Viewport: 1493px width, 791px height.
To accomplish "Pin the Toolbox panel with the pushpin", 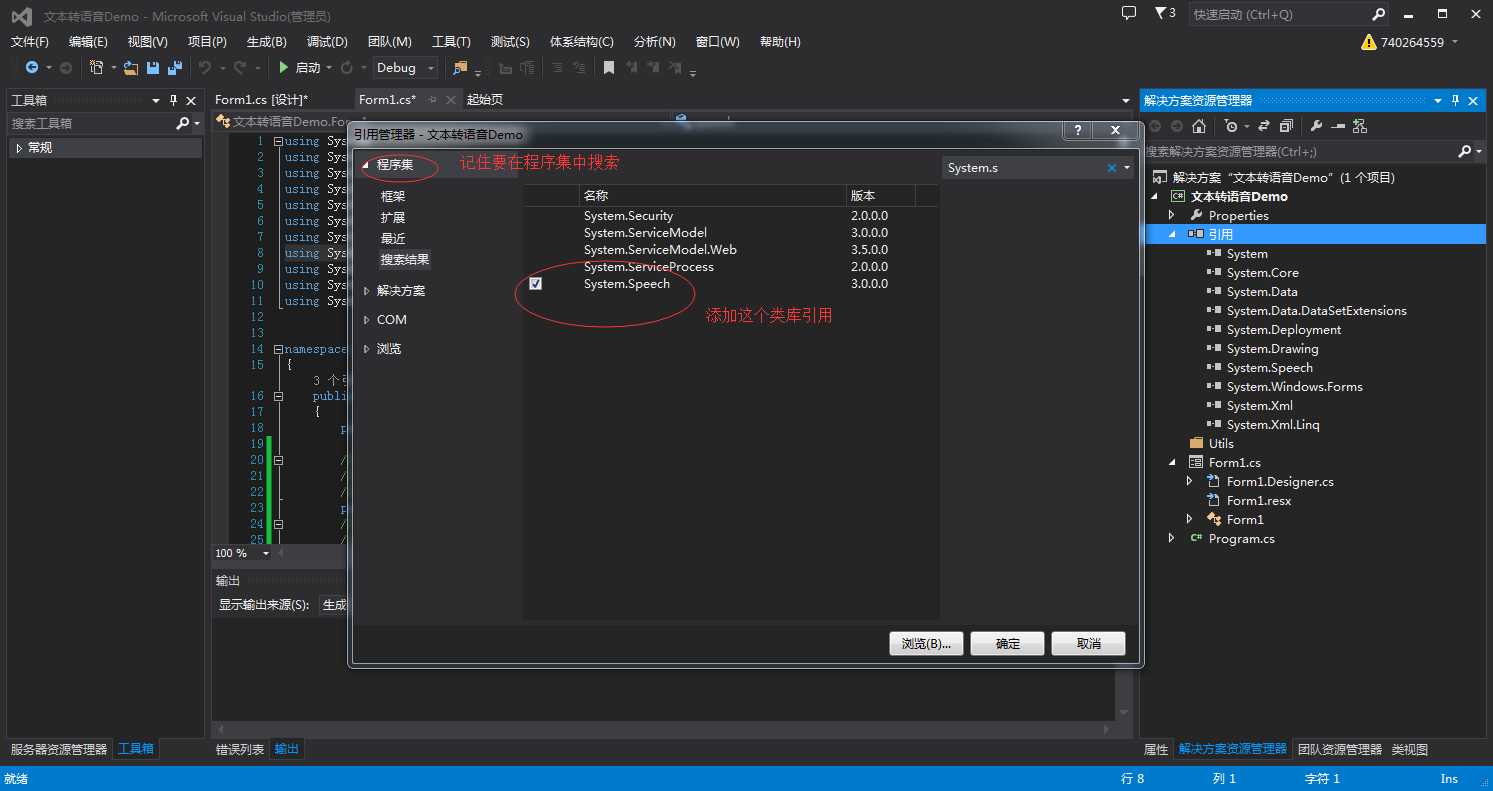I will tap(174, 100).
